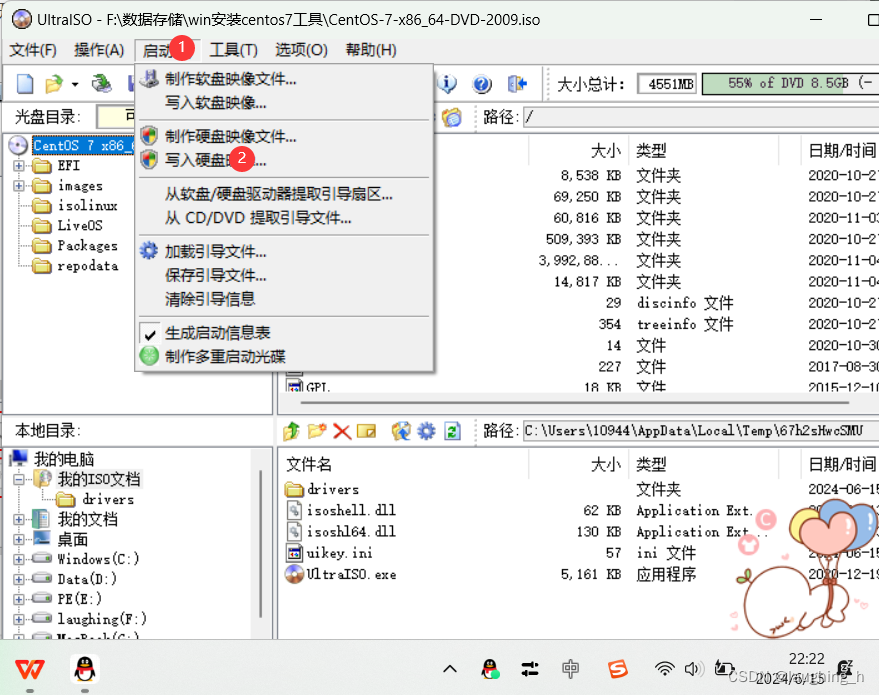Click the Help question mark toolbar icon
This screenshot has width=879, height=695.
pyautogui.click(x=482, y=85)
